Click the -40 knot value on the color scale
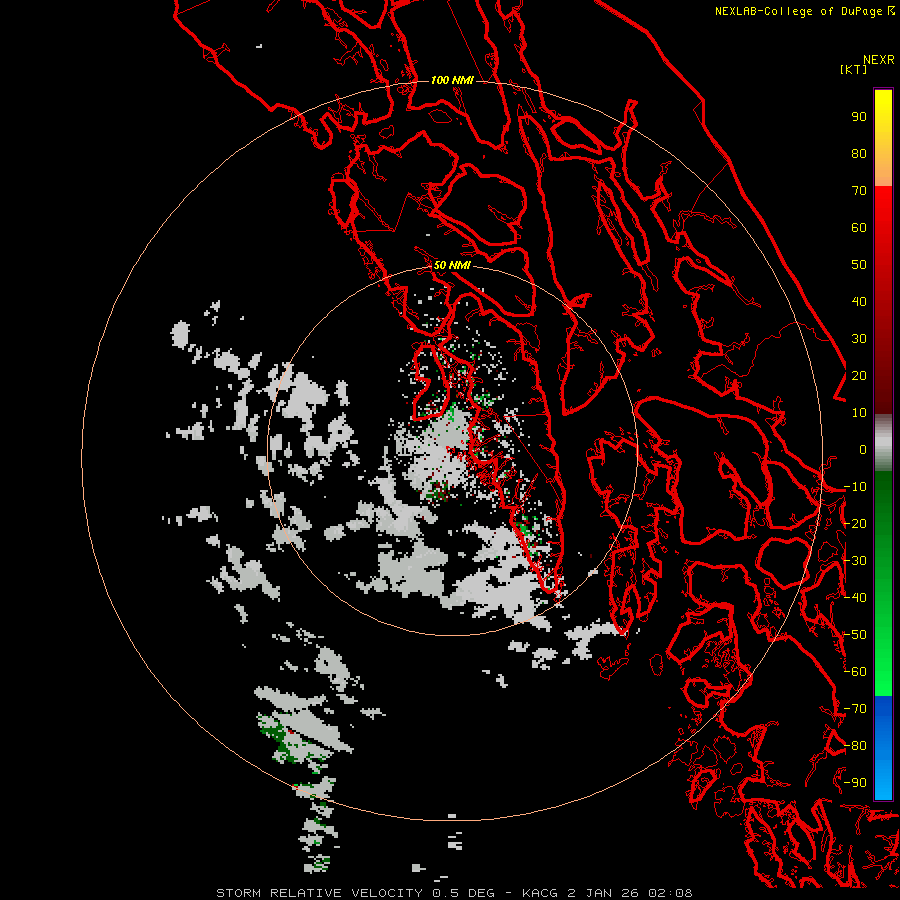 point(855,598)
